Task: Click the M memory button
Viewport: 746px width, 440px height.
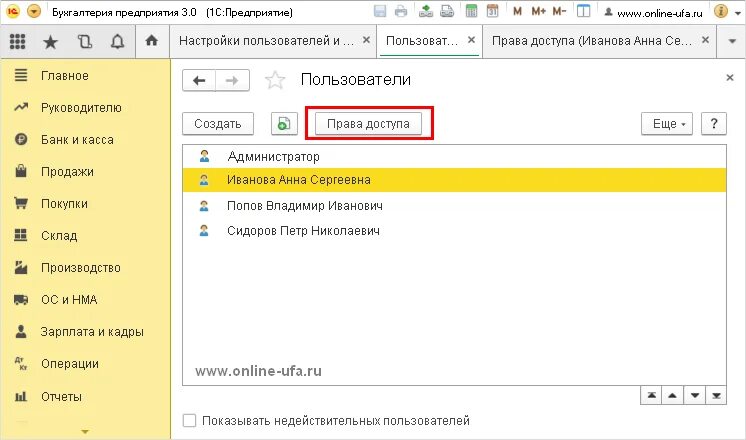Action: 518,11
